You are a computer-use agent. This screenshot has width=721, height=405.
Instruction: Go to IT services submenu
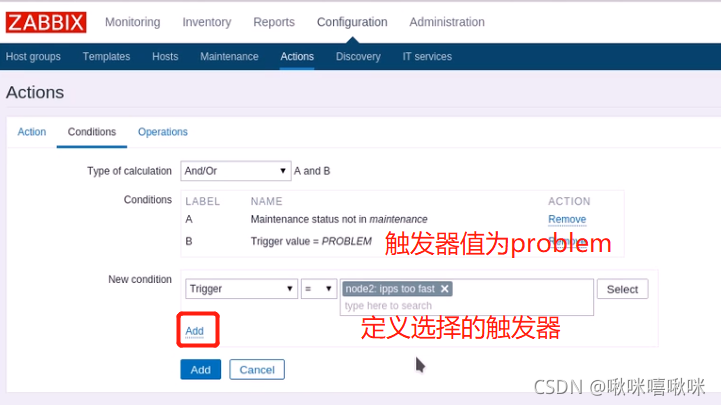click(427, 57)
